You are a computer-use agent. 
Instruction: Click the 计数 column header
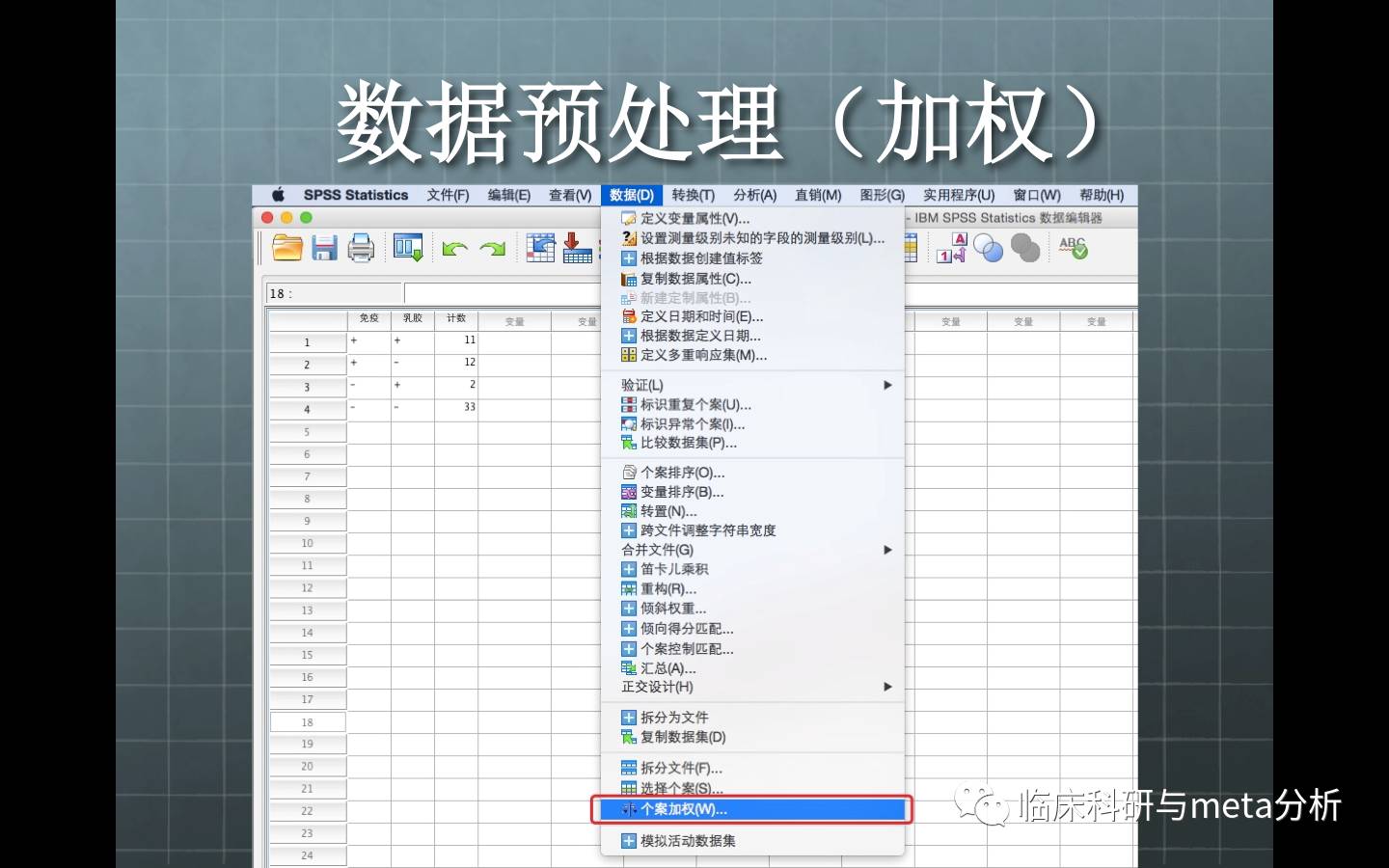click(456, 319)
